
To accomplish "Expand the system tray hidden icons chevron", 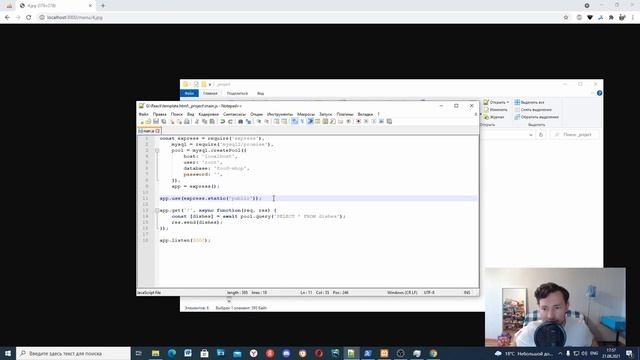I will tap(560, 353).
